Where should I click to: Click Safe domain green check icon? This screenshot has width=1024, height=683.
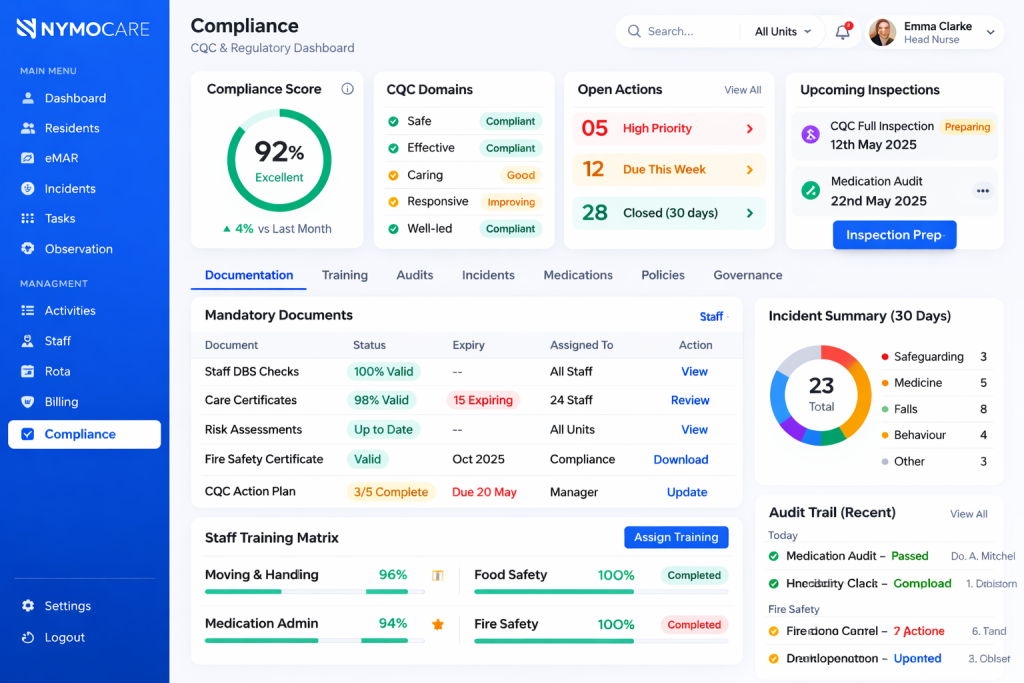point(393,121)
